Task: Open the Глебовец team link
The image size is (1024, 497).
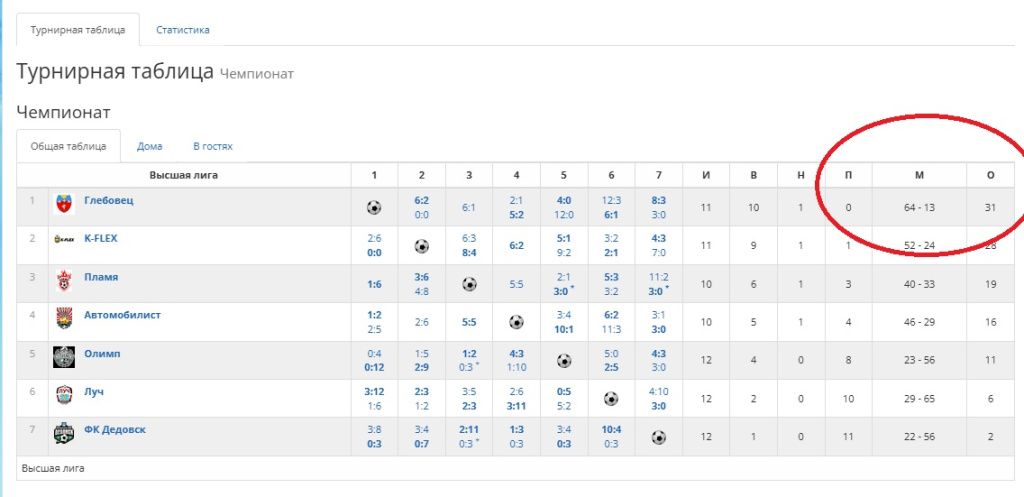Action: click(x=108, y=200)
